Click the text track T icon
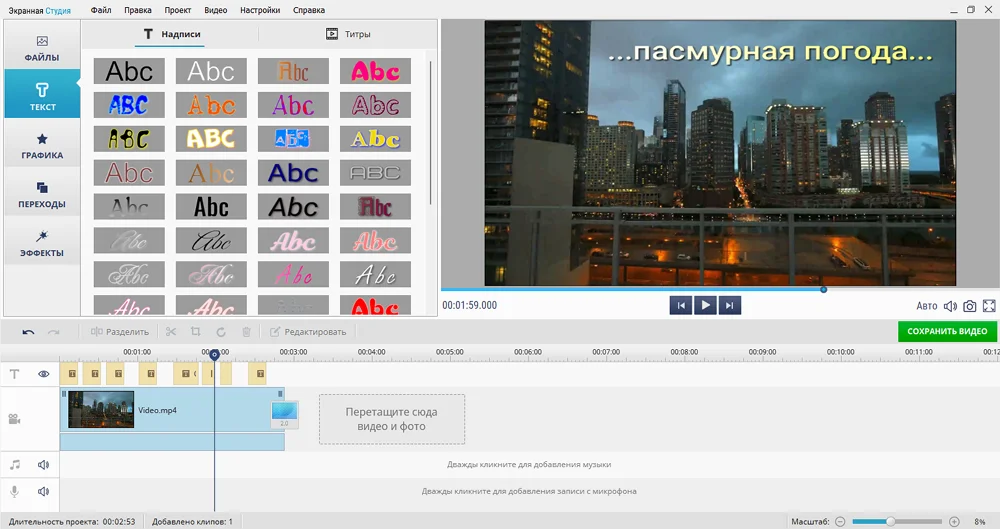This screenshot has width=1000, height=529. point(15,374)
